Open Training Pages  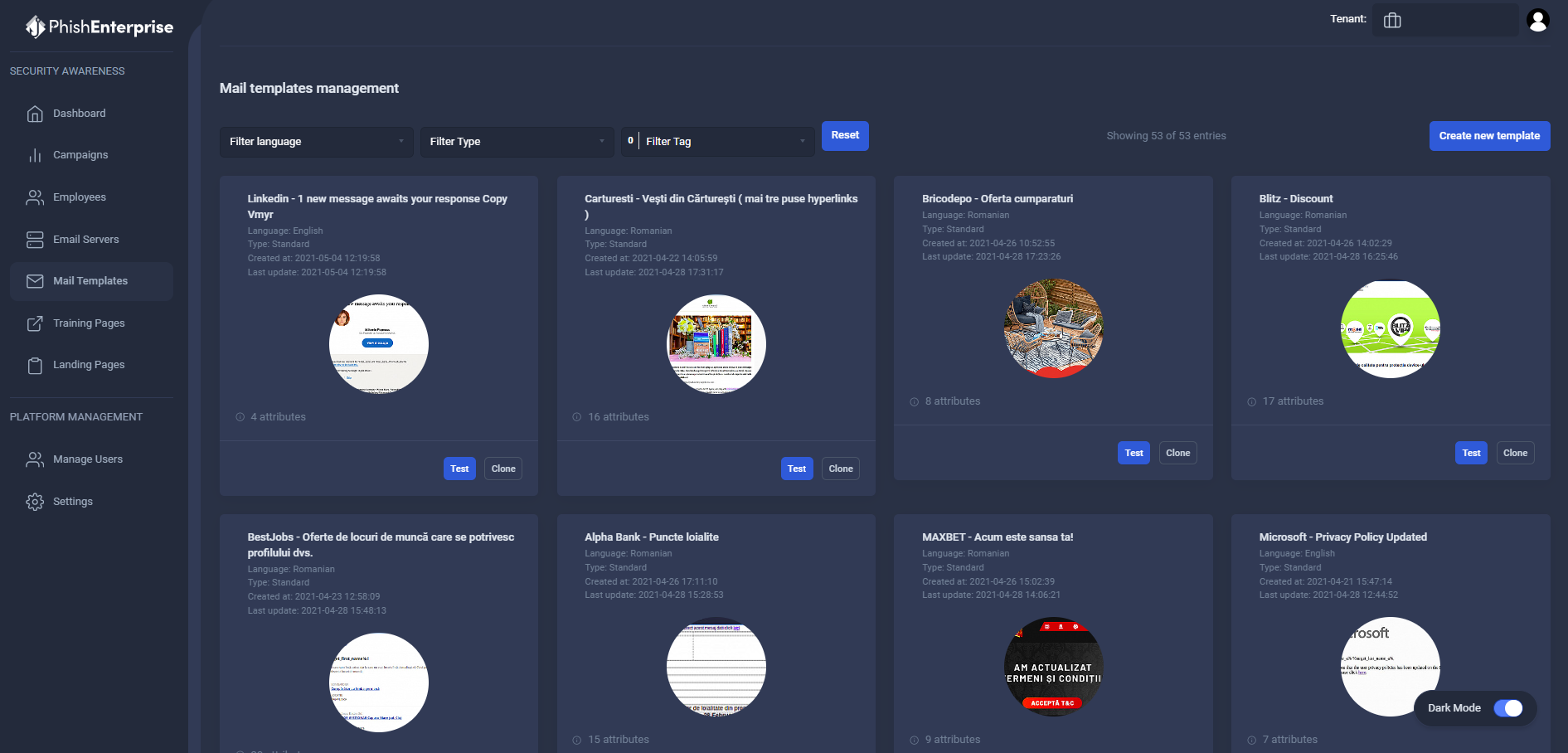(x=91, y=323)
